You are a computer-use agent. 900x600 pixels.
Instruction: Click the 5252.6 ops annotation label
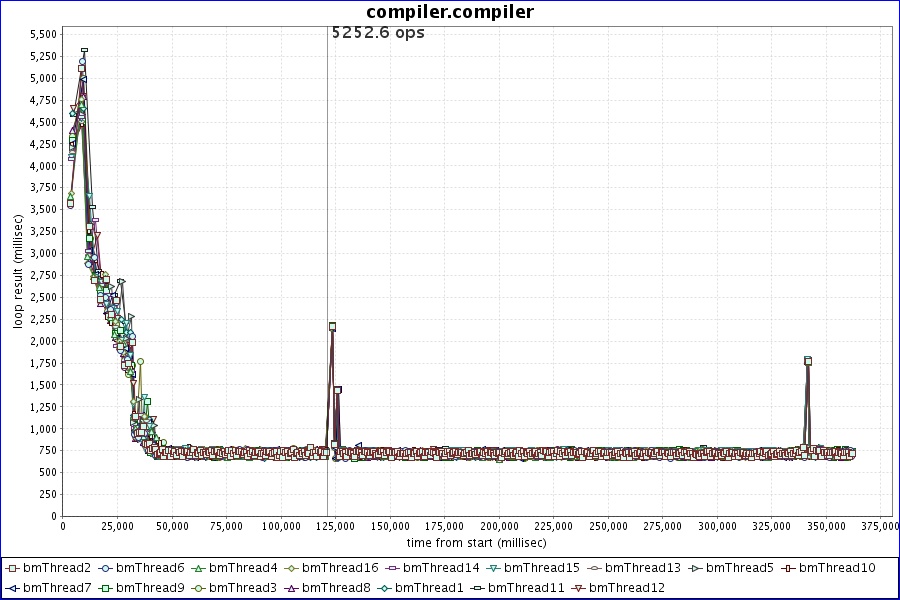(378, 32)
